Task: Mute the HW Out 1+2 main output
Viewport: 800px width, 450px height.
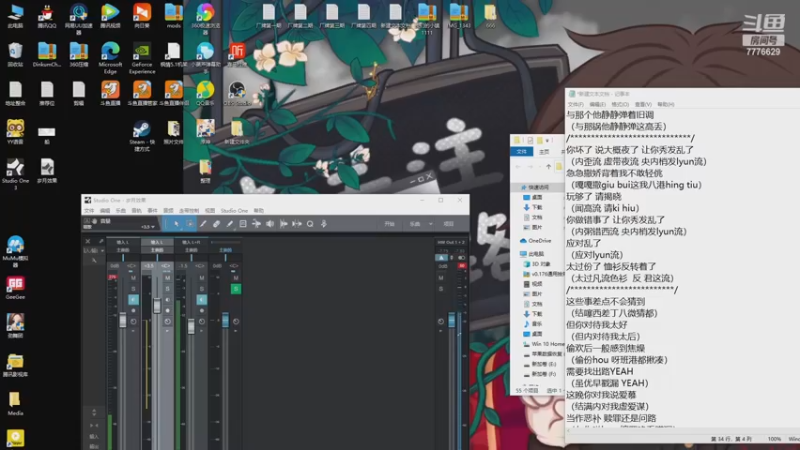Action: 441,278
